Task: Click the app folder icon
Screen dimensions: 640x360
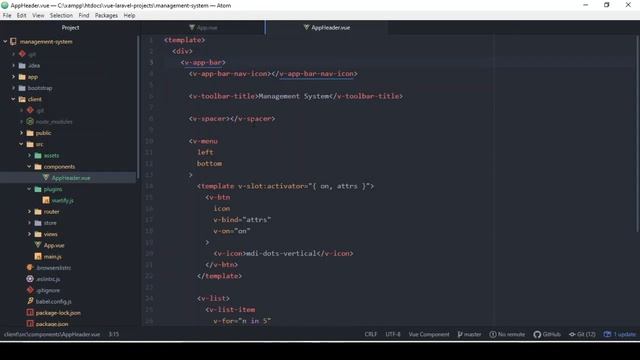Action: (x=22, y=77)
